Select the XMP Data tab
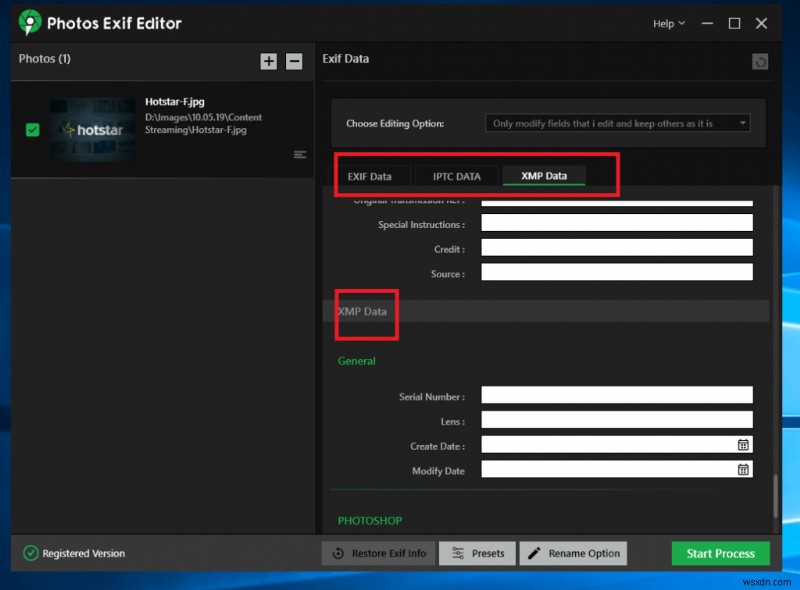 (x=544, y=175)
